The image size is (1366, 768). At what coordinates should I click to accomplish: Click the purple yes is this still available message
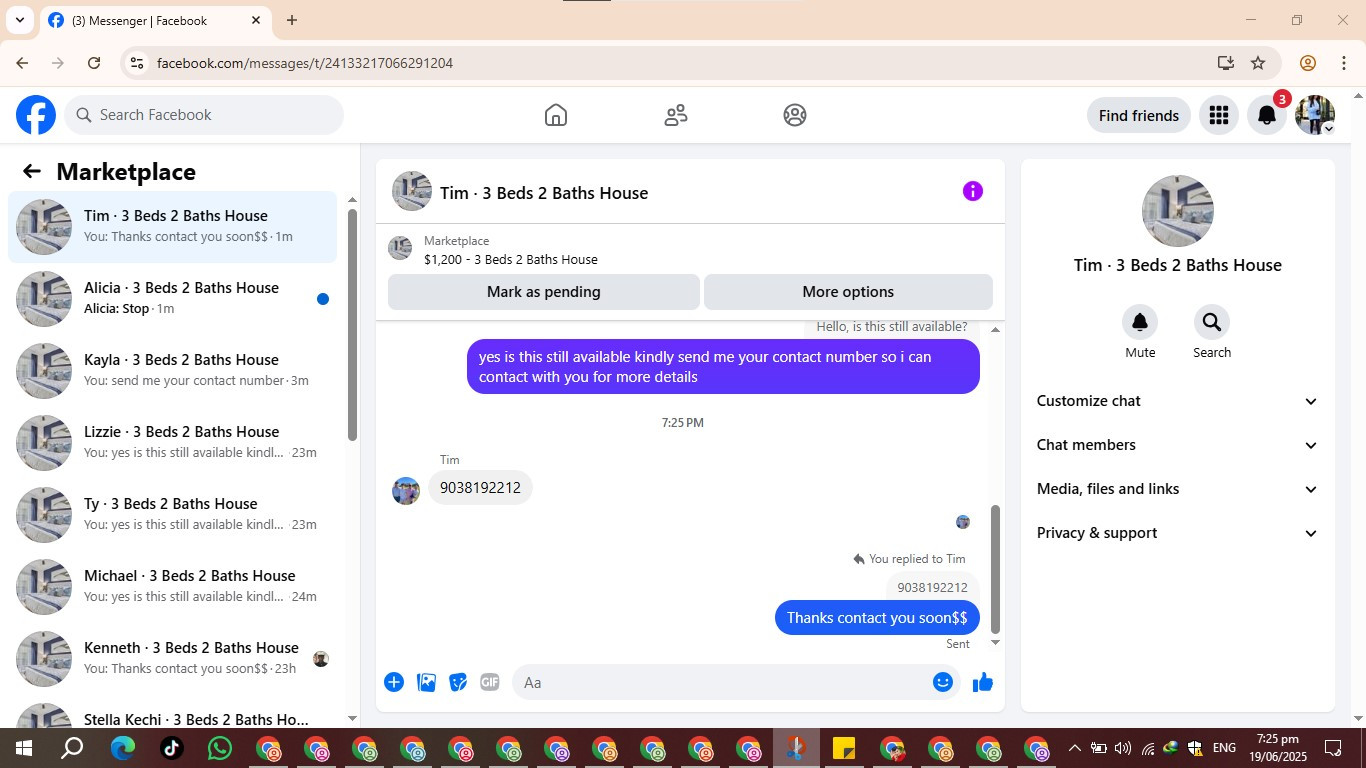coord(723,367)
